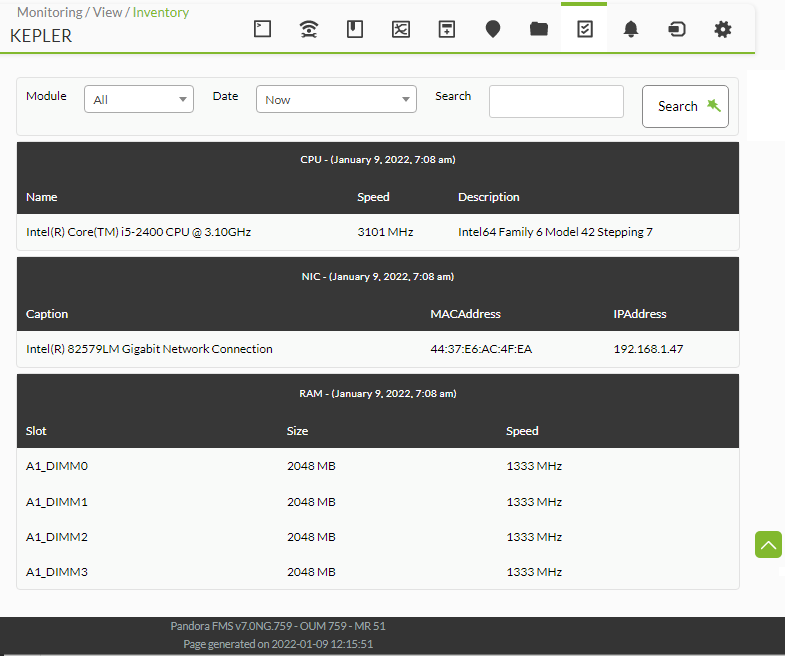Open the graphs chart icon tab

401,29
